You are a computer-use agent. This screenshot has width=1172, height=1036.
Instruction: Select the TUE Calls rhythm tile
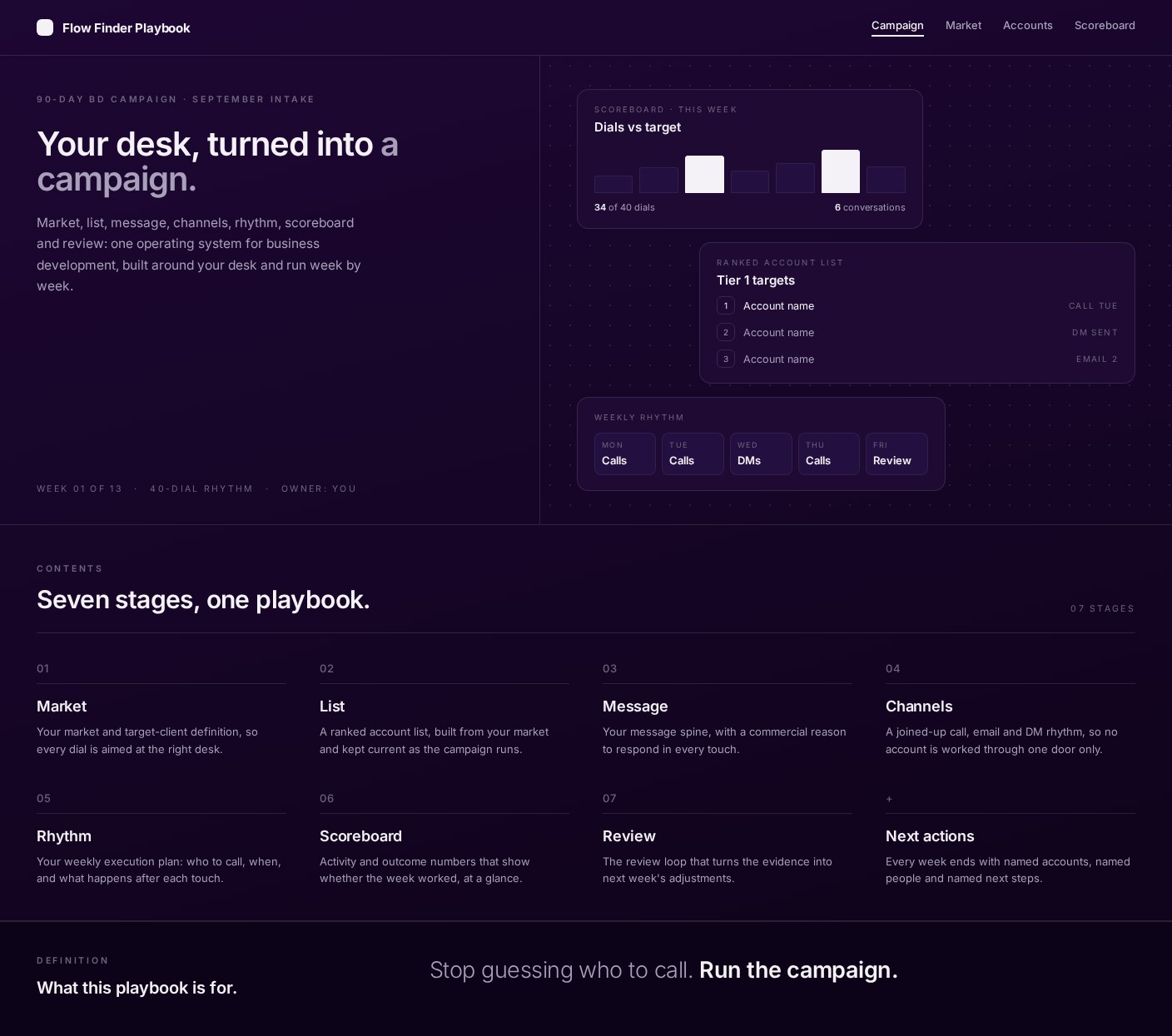pos(693,454)
